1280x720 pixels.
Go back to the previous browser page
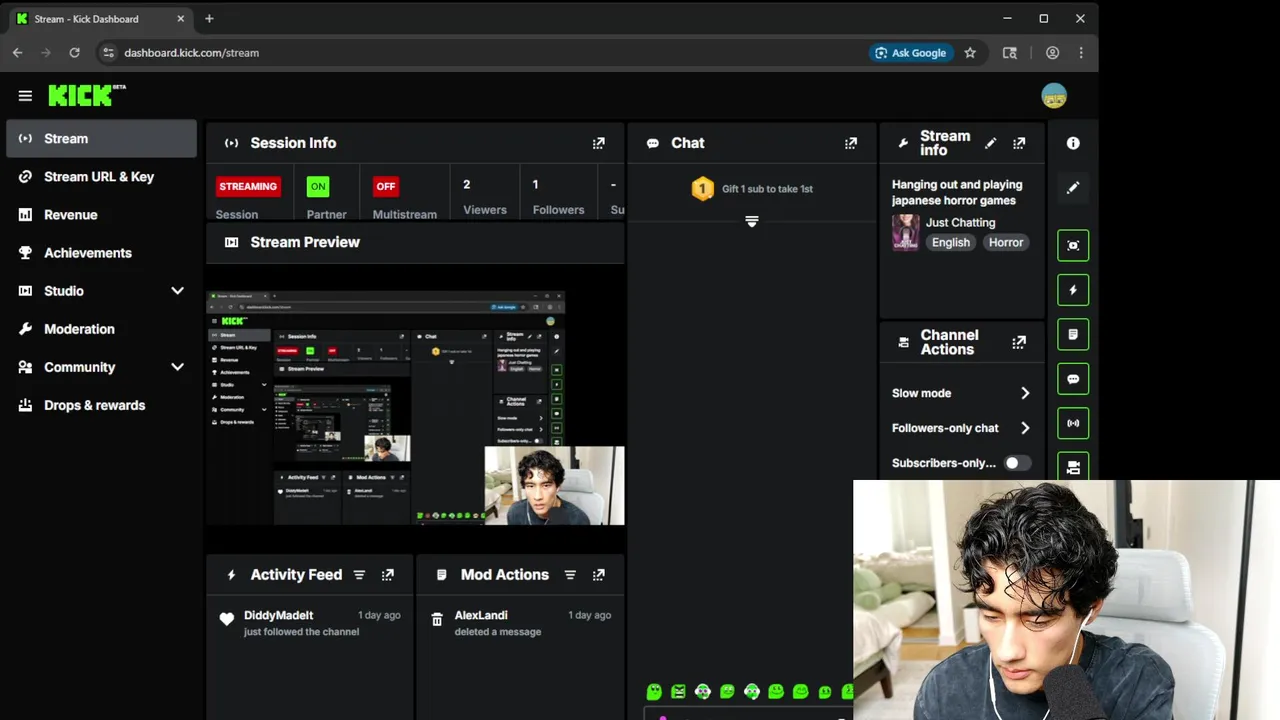click(x=17, y=53)
